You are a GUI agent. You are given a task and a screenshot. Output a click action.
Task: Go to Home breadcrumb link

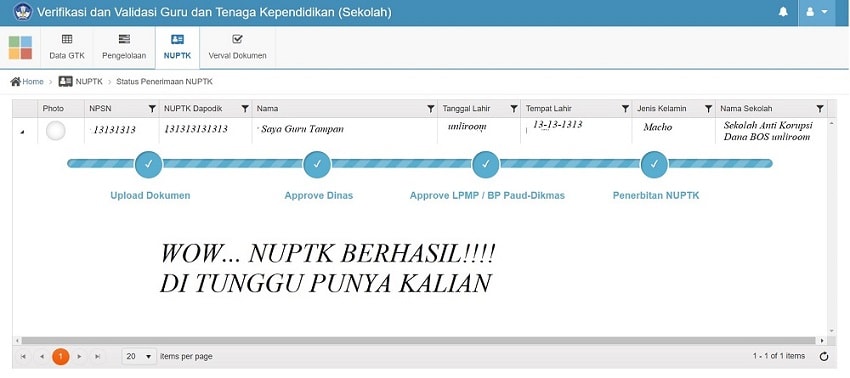27,82
